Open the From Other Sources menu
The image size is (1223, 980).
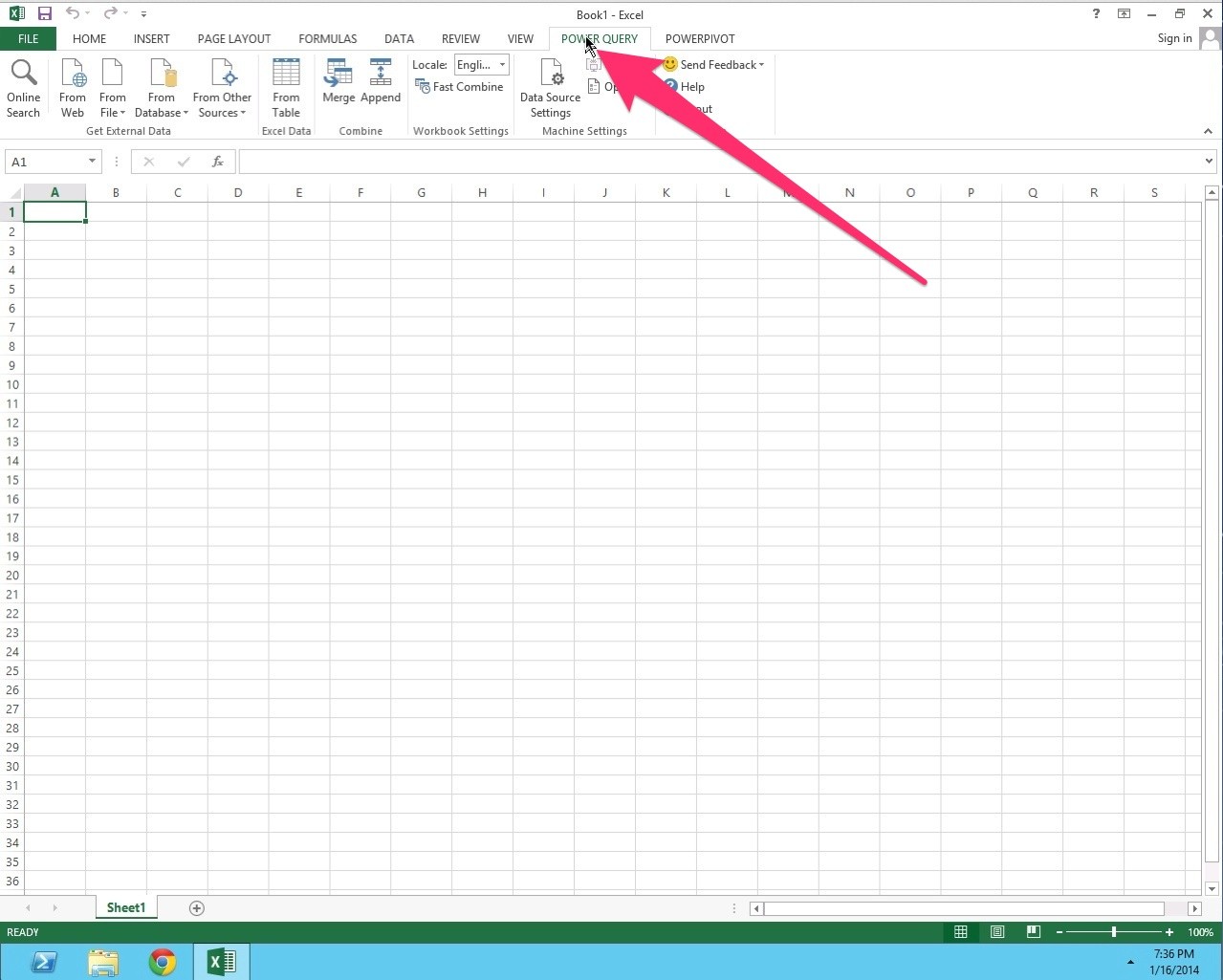point(222,88)
